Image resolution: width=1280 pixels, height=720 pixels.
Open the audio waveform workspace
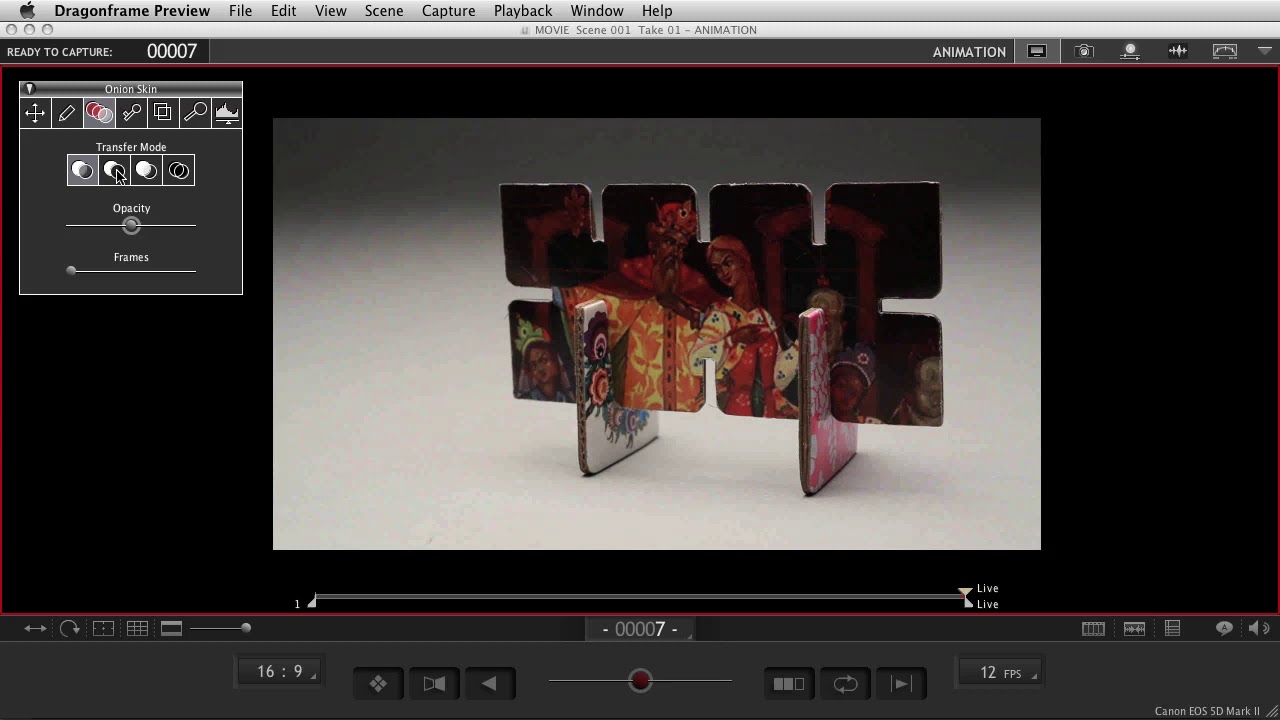[x=1178, y=51]
